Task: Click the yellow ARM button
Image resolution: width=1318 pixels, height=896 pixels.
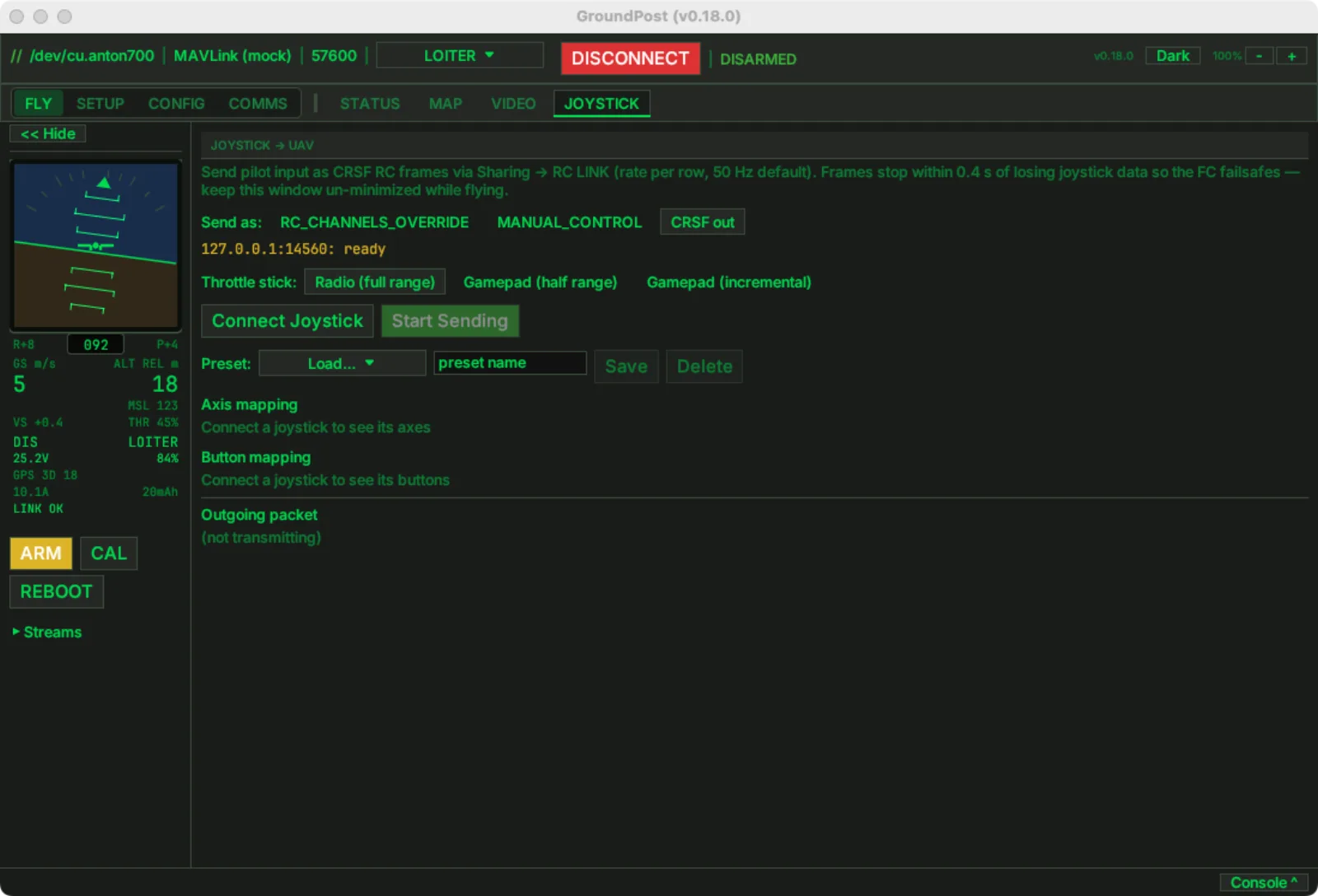Action: [41, 553]
